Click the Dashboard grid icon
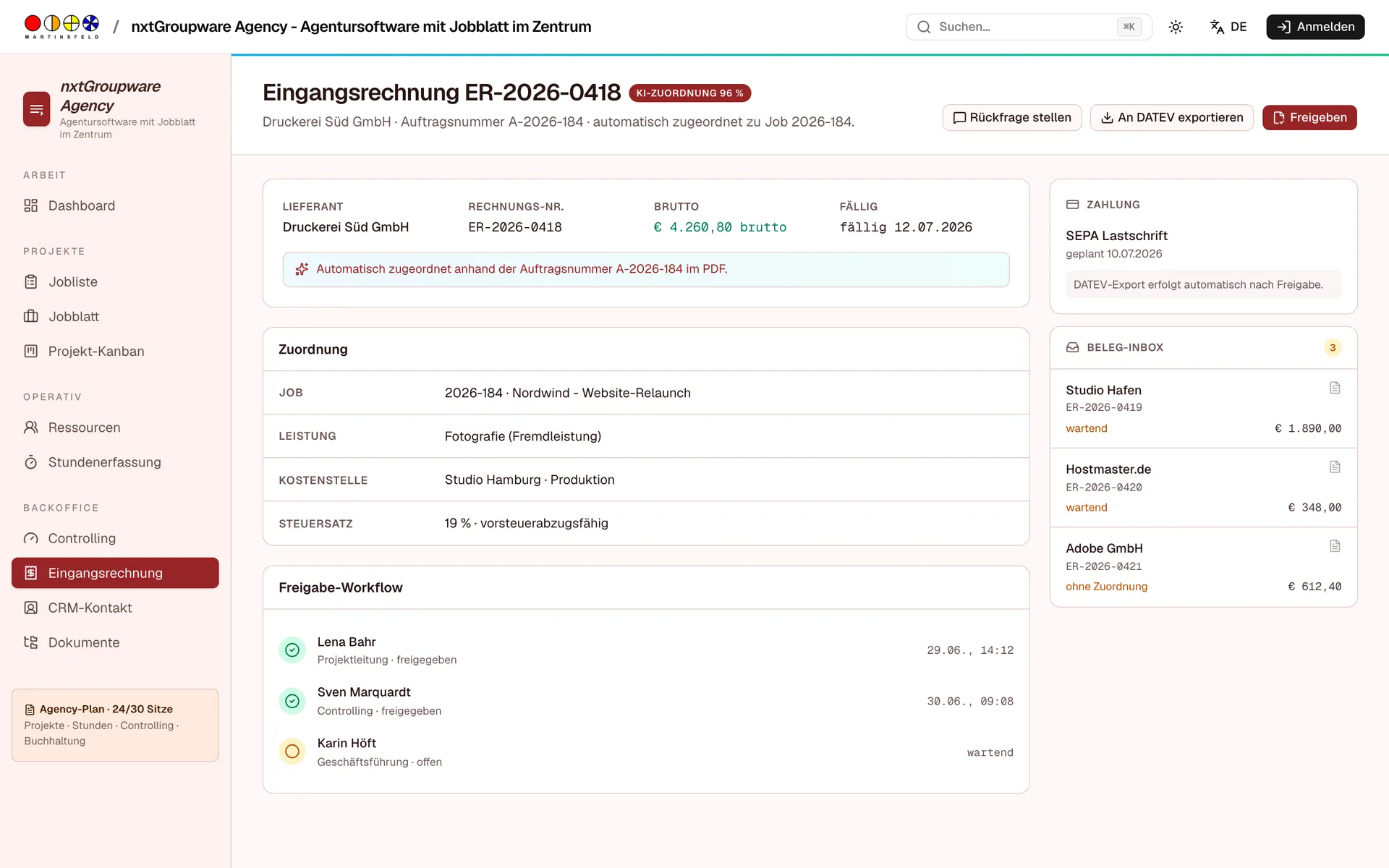The width and height of the screenshot is (1389, 868). 30,205
